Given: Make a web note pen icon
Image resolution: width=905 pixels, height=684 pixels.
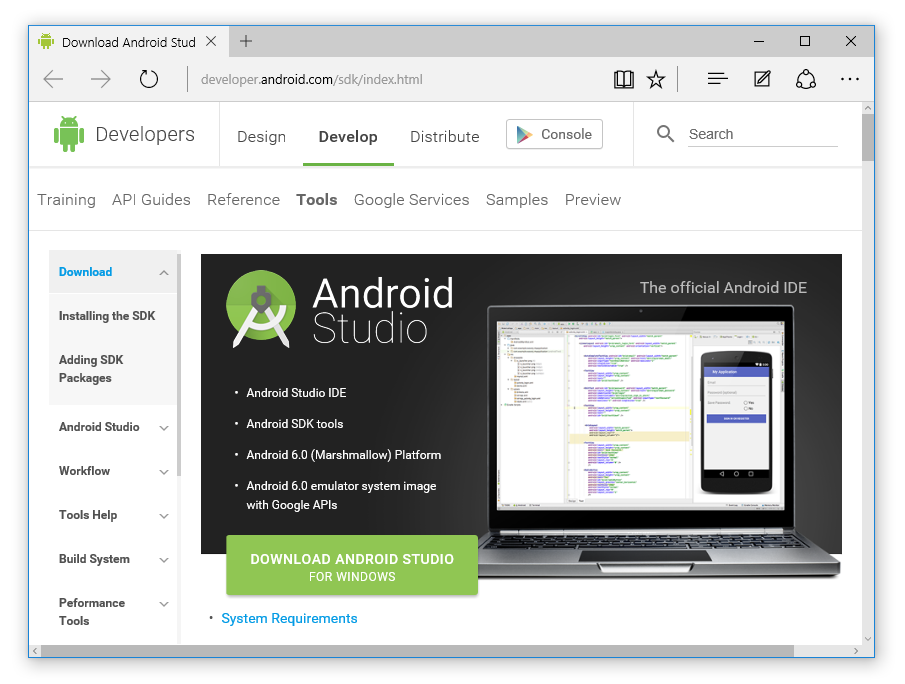Looking at the screenshot, I should pos(762,79).
